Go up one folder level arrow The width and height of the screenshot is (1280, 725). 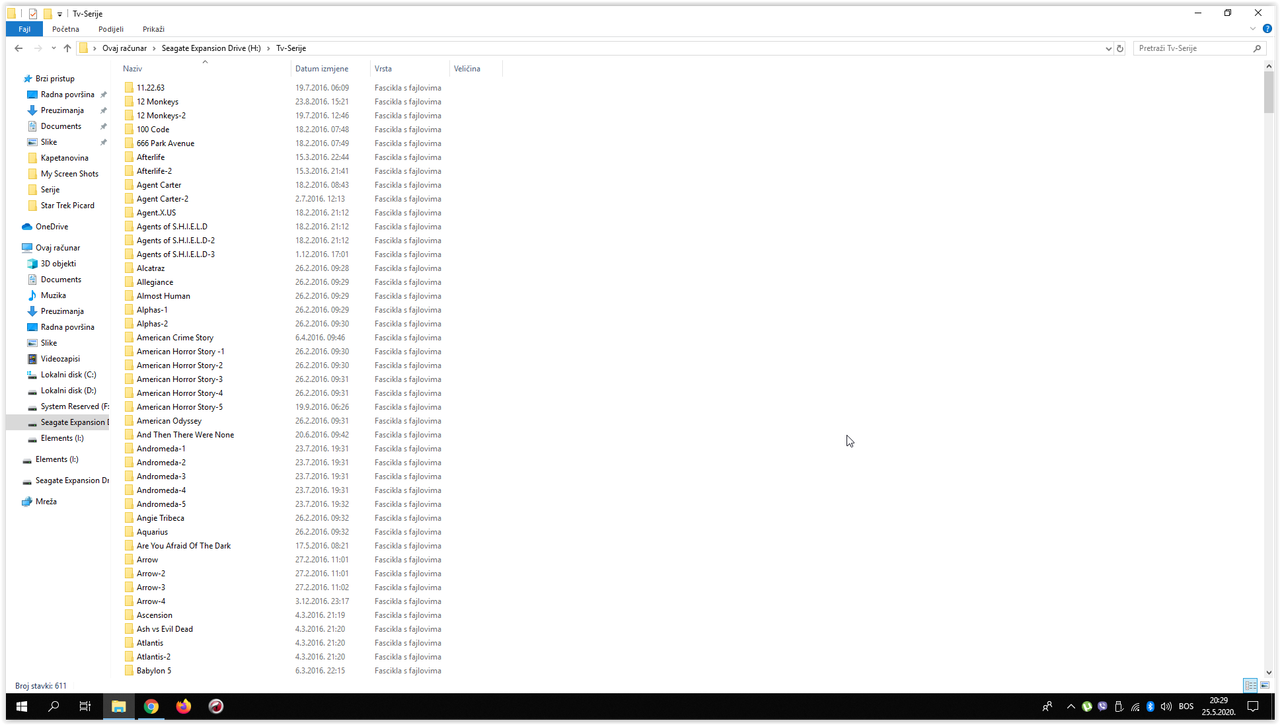coord(67,48)
